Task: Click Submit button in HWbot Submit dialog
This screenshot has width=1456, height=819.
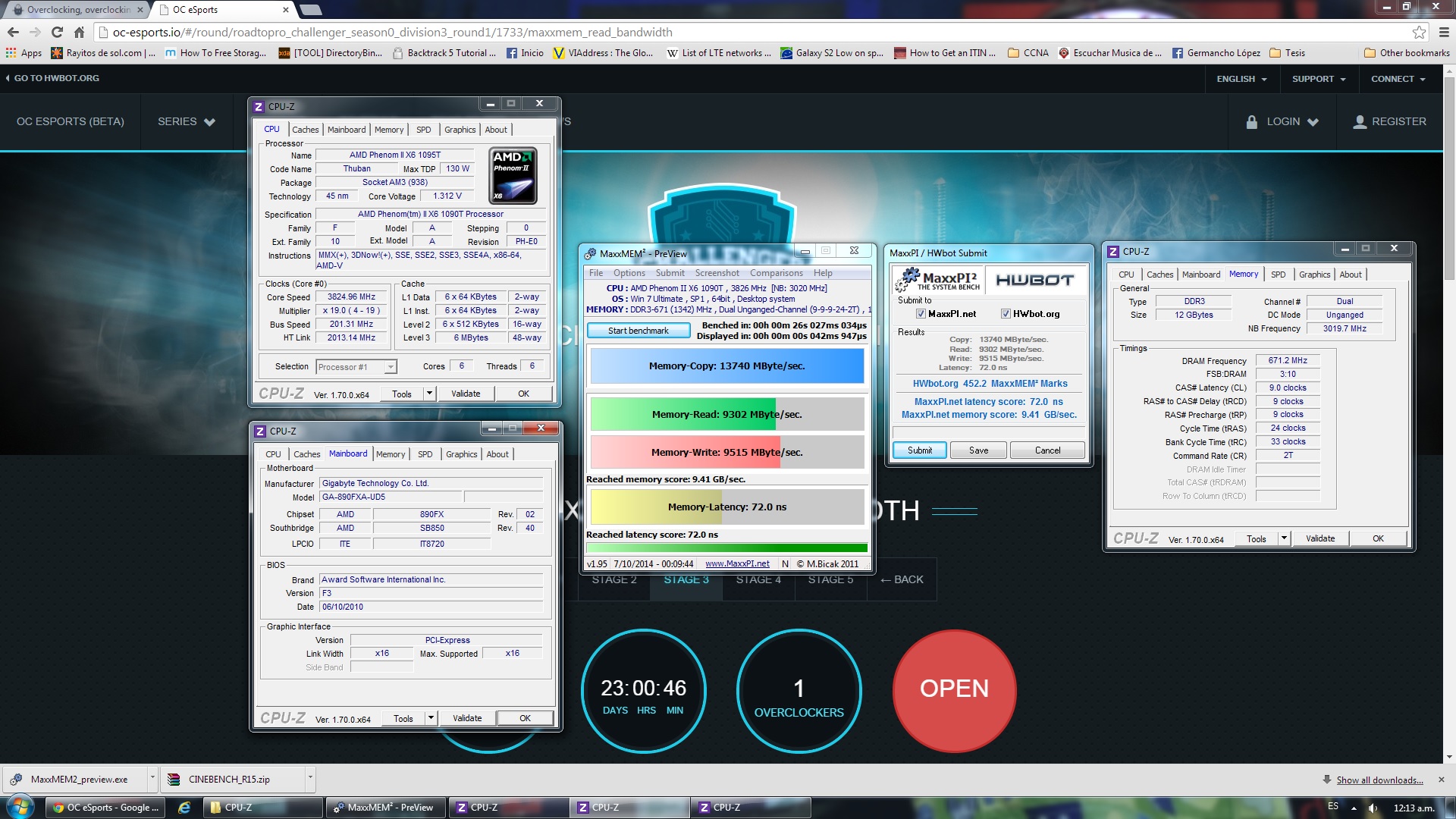Action: (920, 450)
